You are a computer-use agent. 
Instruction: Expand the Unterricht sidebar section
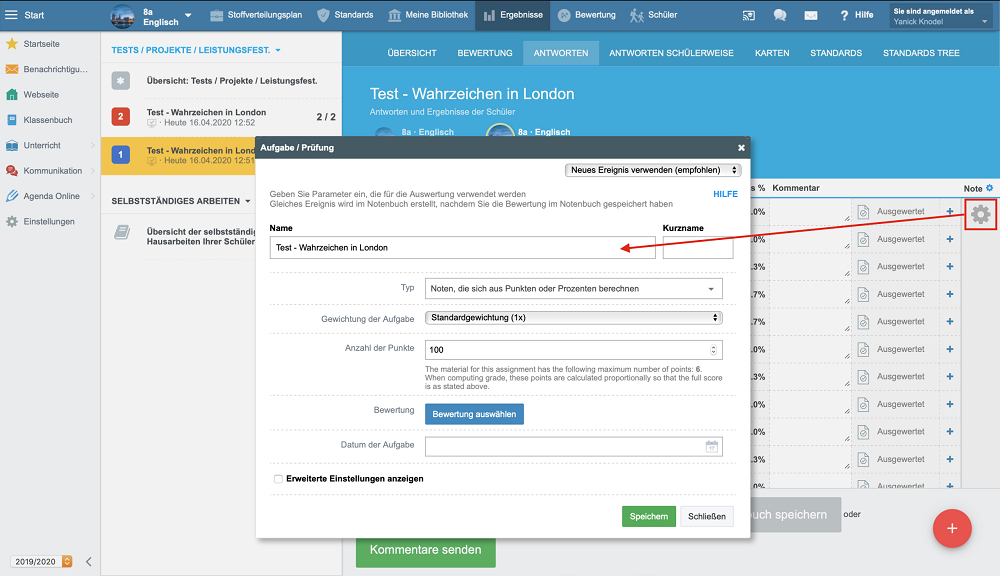pos(90,146)
